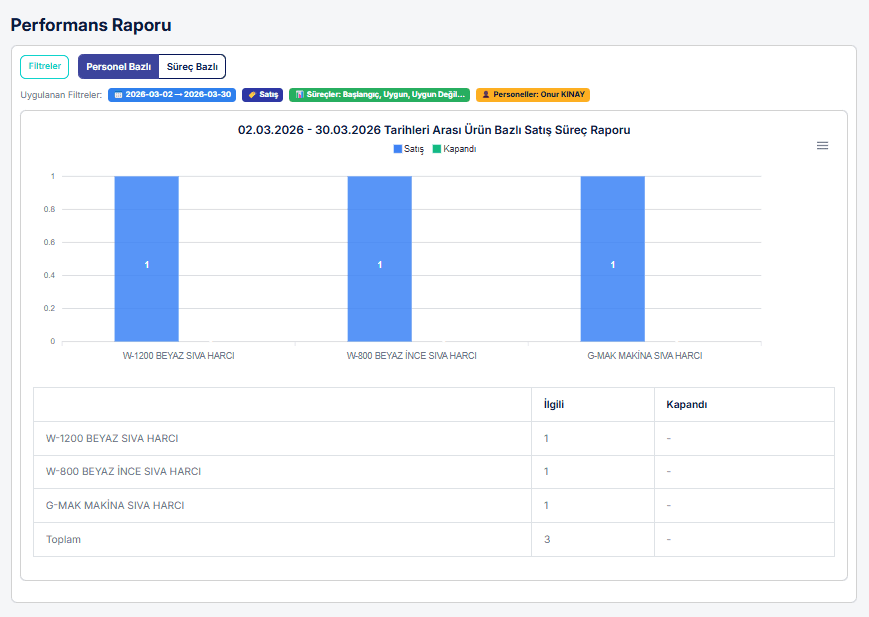The image size is (869, 617).
Task: Switch to Personel Bazlı view
Action: click(118, 67)
